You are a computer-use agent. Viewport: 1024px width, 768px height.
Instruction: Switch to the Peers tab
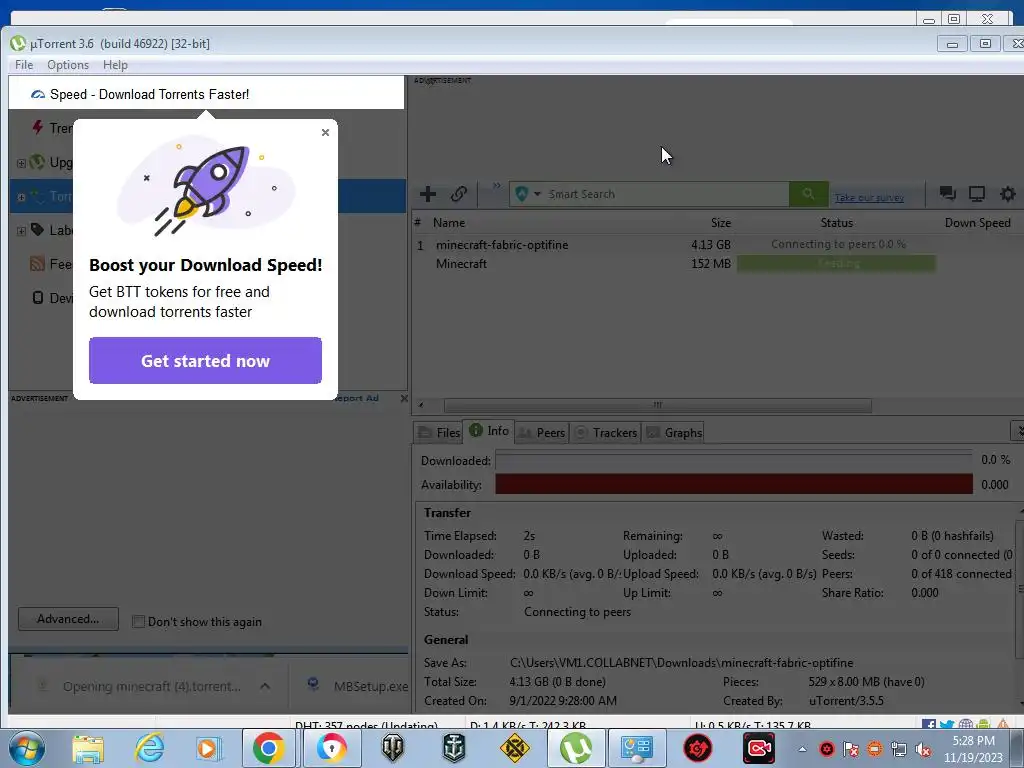tap(541, 432)
